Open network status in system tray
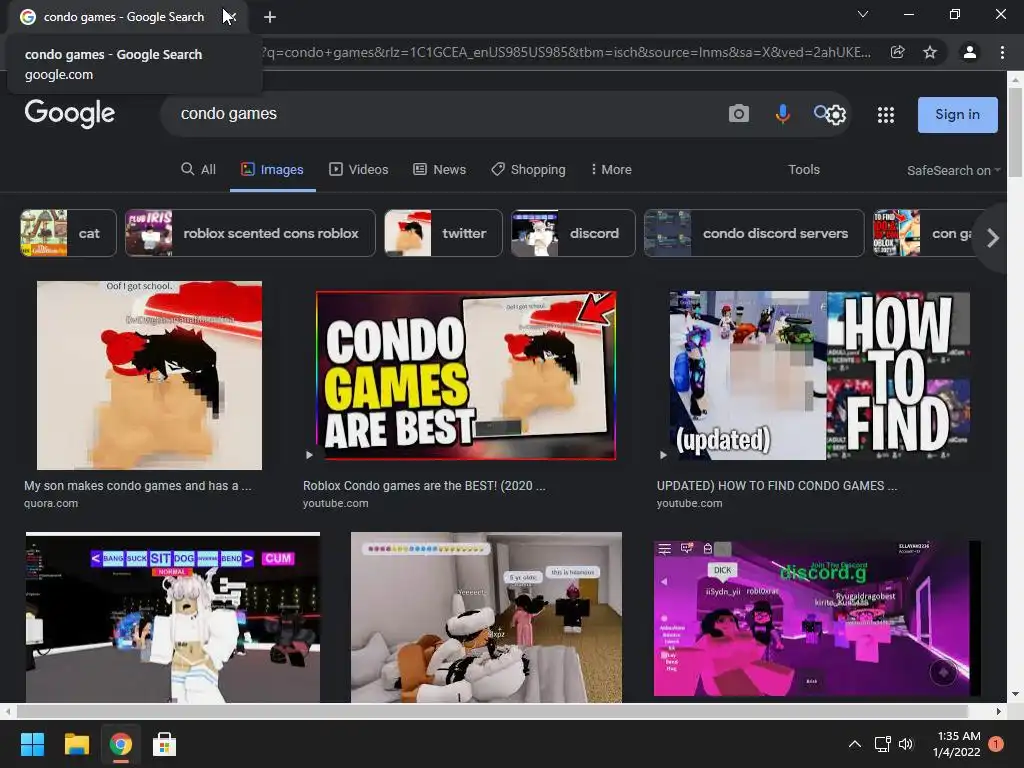Viewport: 1024px width, 768px height. click(x=882, y=744)
